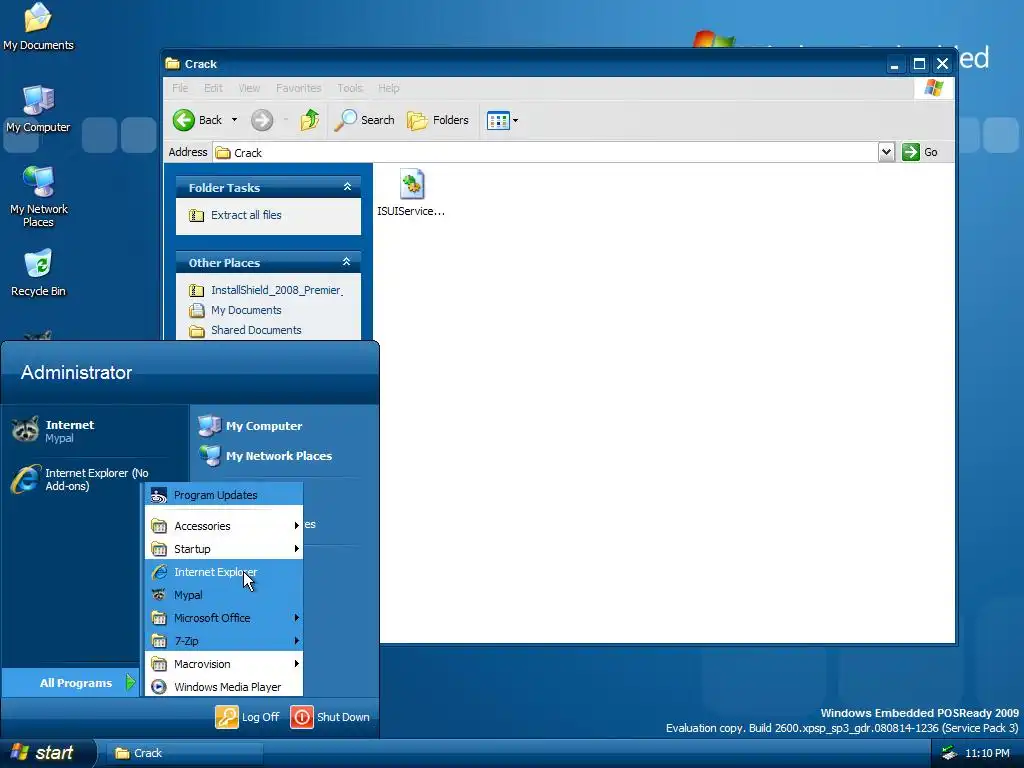Open the File menu

[x=180, y=88]
